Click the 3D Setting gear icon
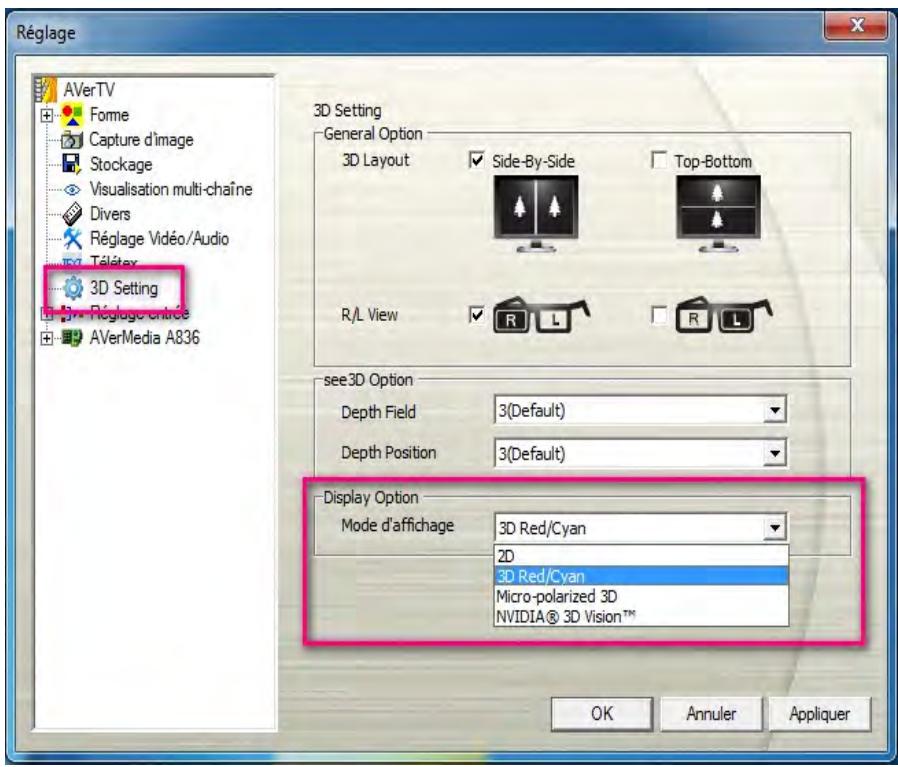This screenshot has width=898, height=767. [x=73, y=288]
